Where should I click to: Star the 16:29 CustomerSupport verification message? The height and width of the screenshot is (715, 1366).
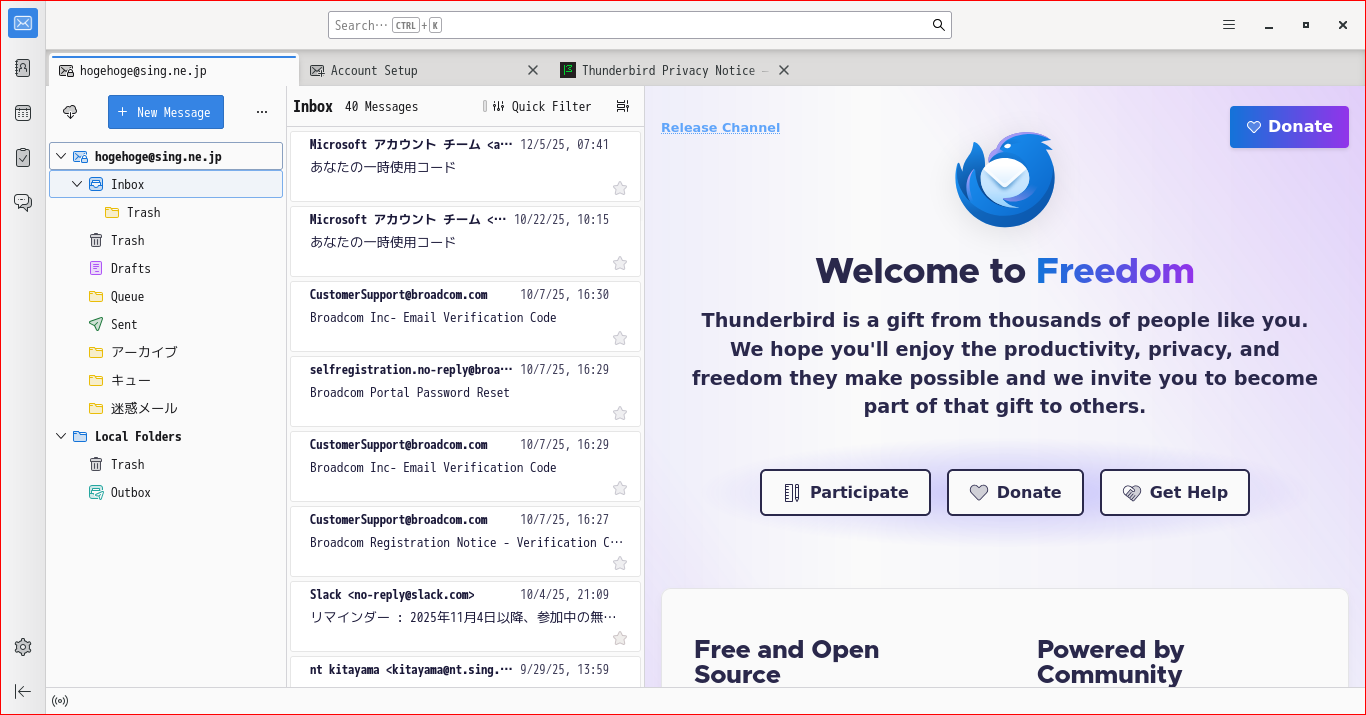click(620, 488)
